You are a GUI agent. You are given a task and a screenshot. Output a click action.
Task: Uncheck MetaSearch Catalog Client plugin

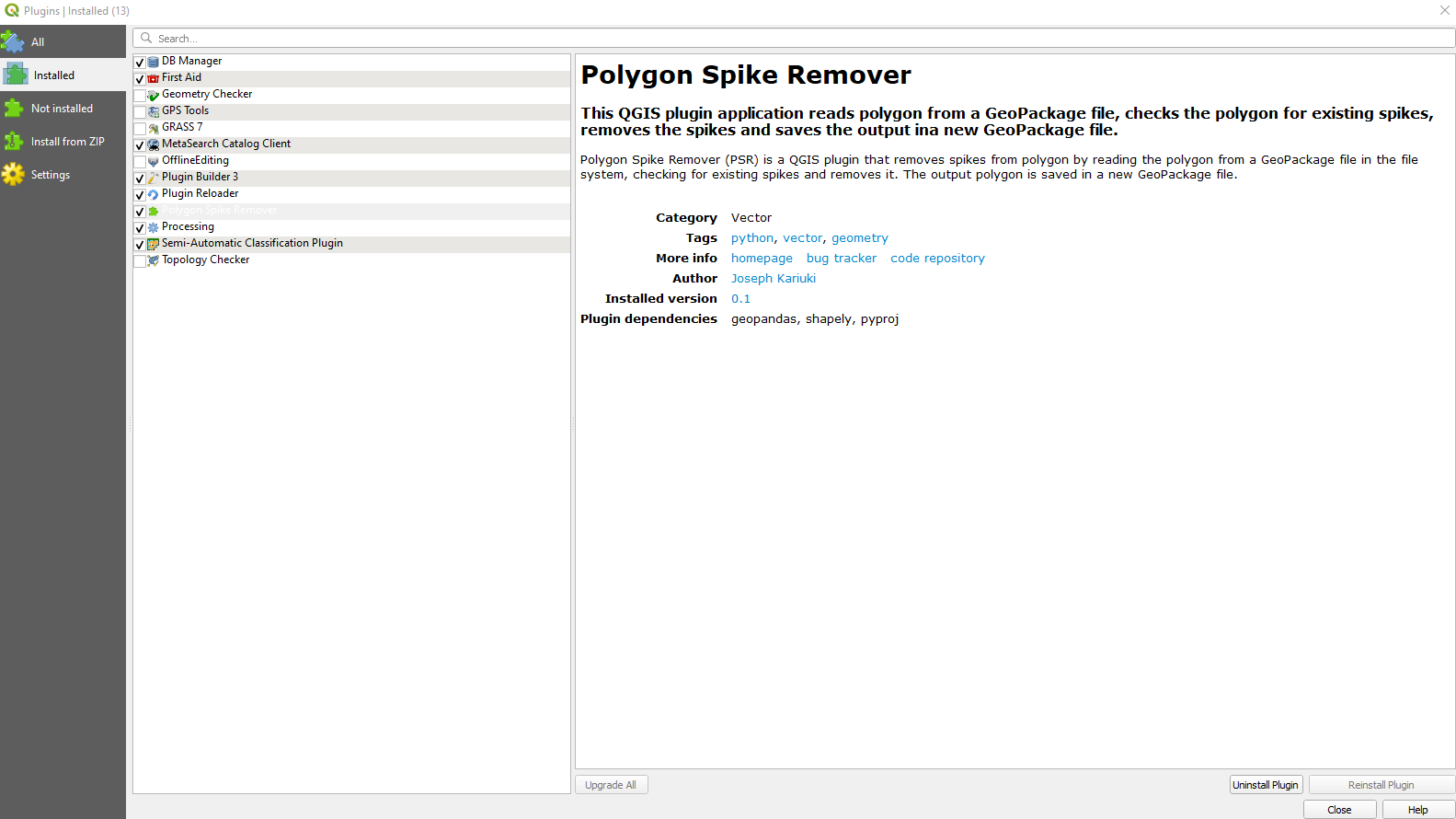click(140, 145)
